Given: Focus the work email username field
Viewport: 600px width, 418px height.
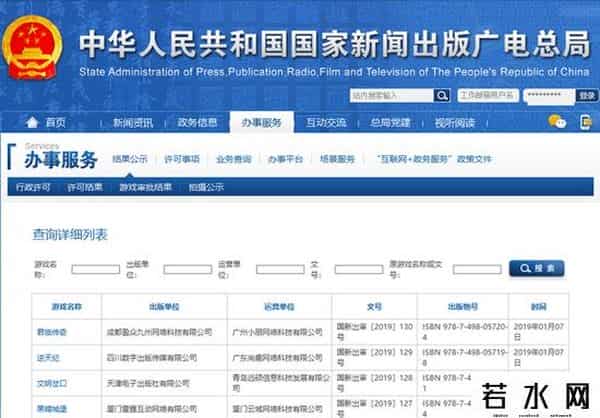Looking at the screenshot, I should pos(488,95).
